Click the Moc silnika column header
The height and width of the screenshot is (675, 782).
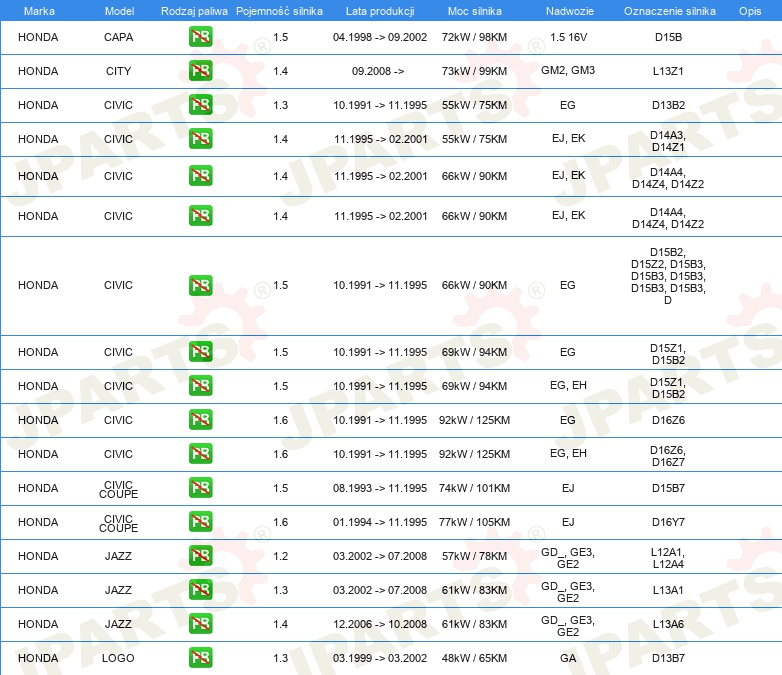[x=474, y=11]
